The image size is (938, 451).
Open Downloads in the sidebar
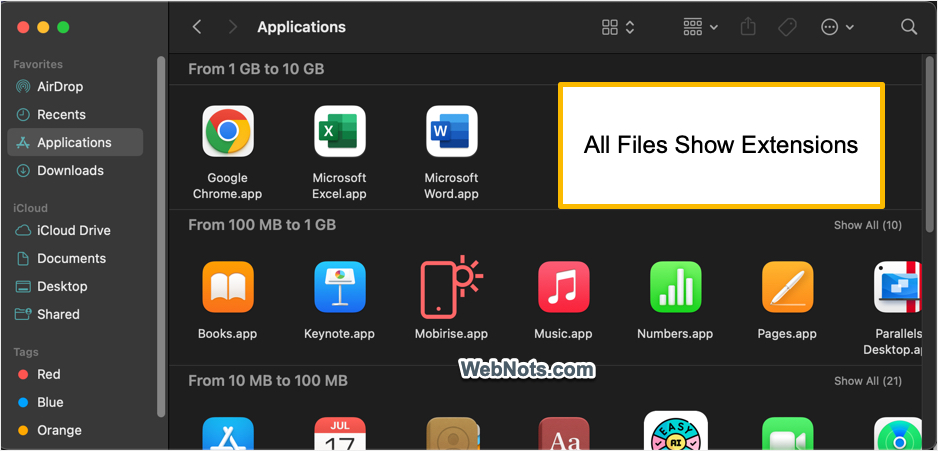75,170
